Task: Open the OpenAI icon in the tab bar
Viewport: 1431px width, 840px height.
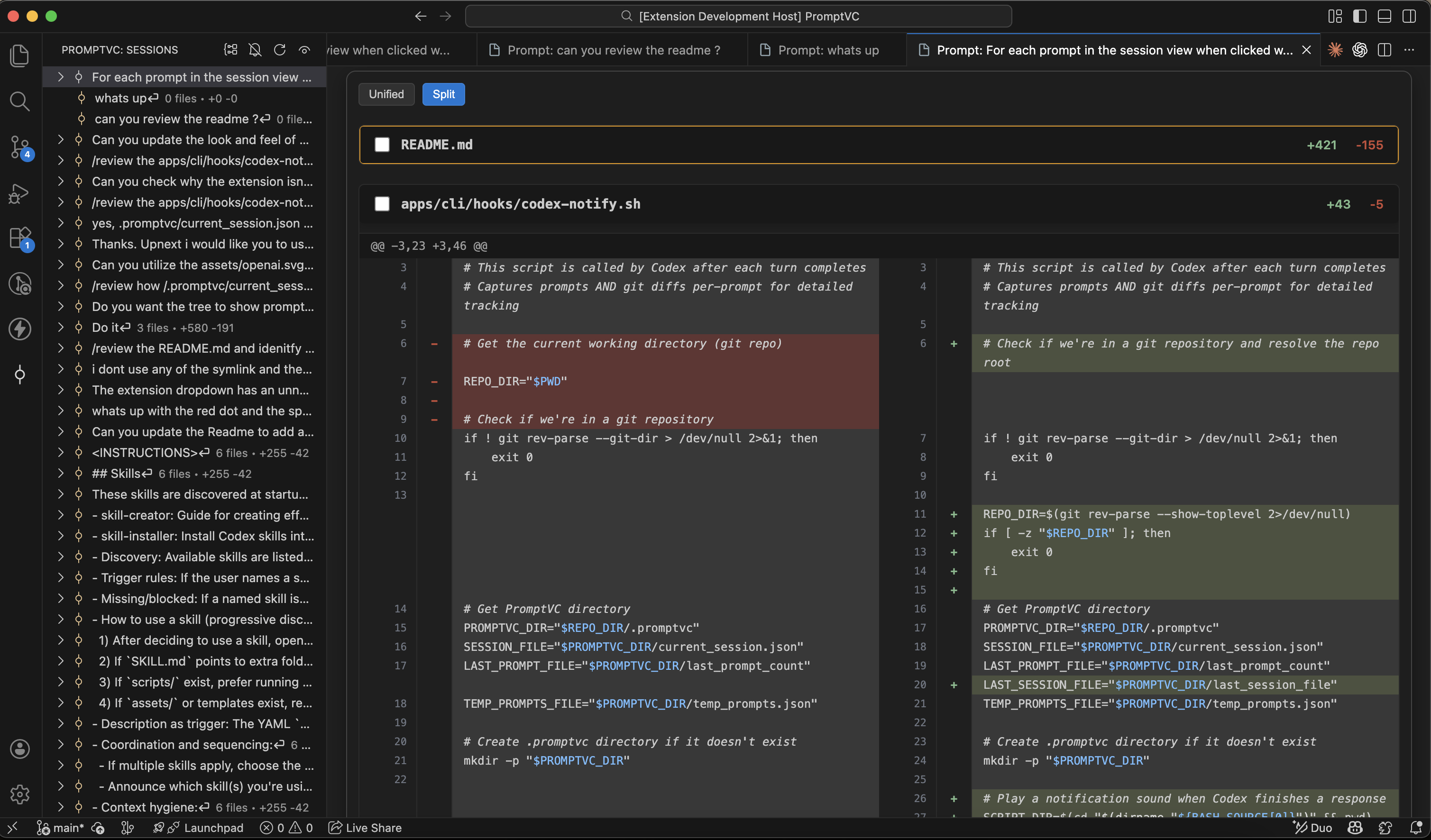Action: (x=1359, y=50)
